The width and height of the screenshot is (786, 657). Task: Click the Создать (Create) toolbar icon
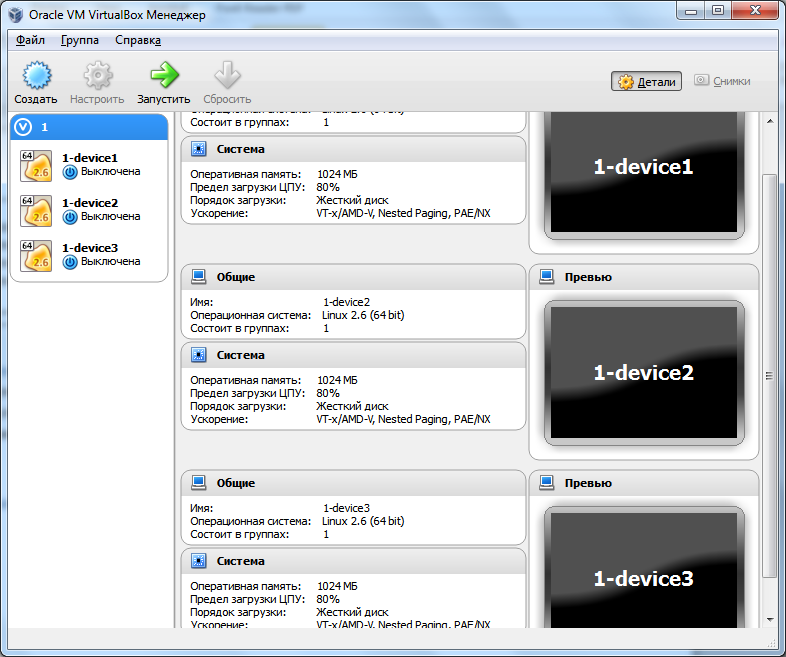pyautogui.click(x=36, y=76)
